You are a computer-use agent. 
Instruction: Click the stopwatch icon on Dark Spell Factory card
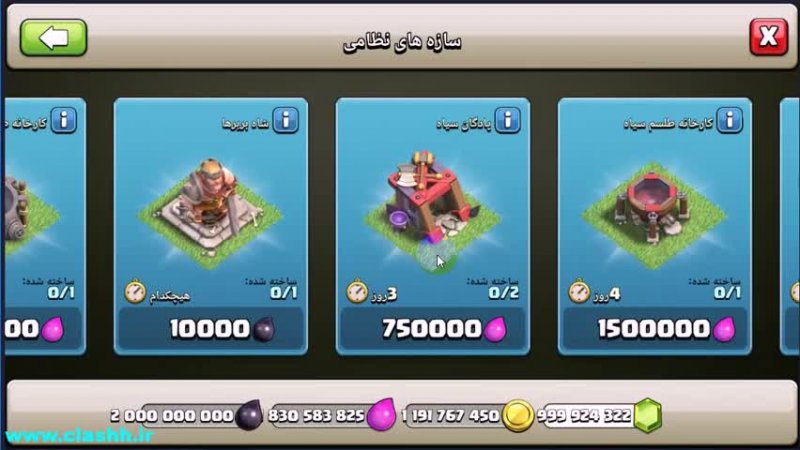click(579, 292)
